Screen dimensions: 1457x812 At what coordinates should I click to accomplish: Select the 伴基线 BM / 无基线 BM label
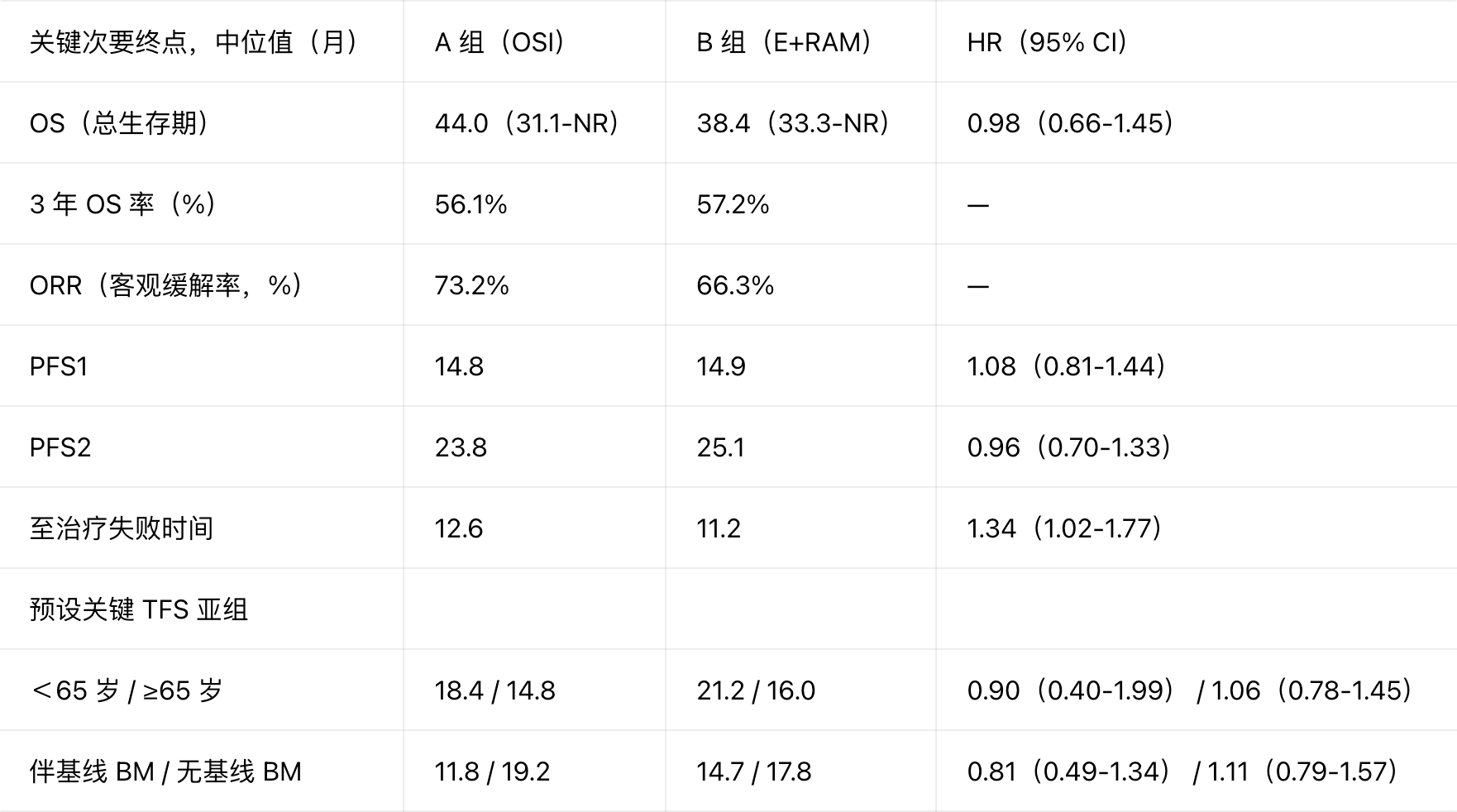tap(165, 771)
